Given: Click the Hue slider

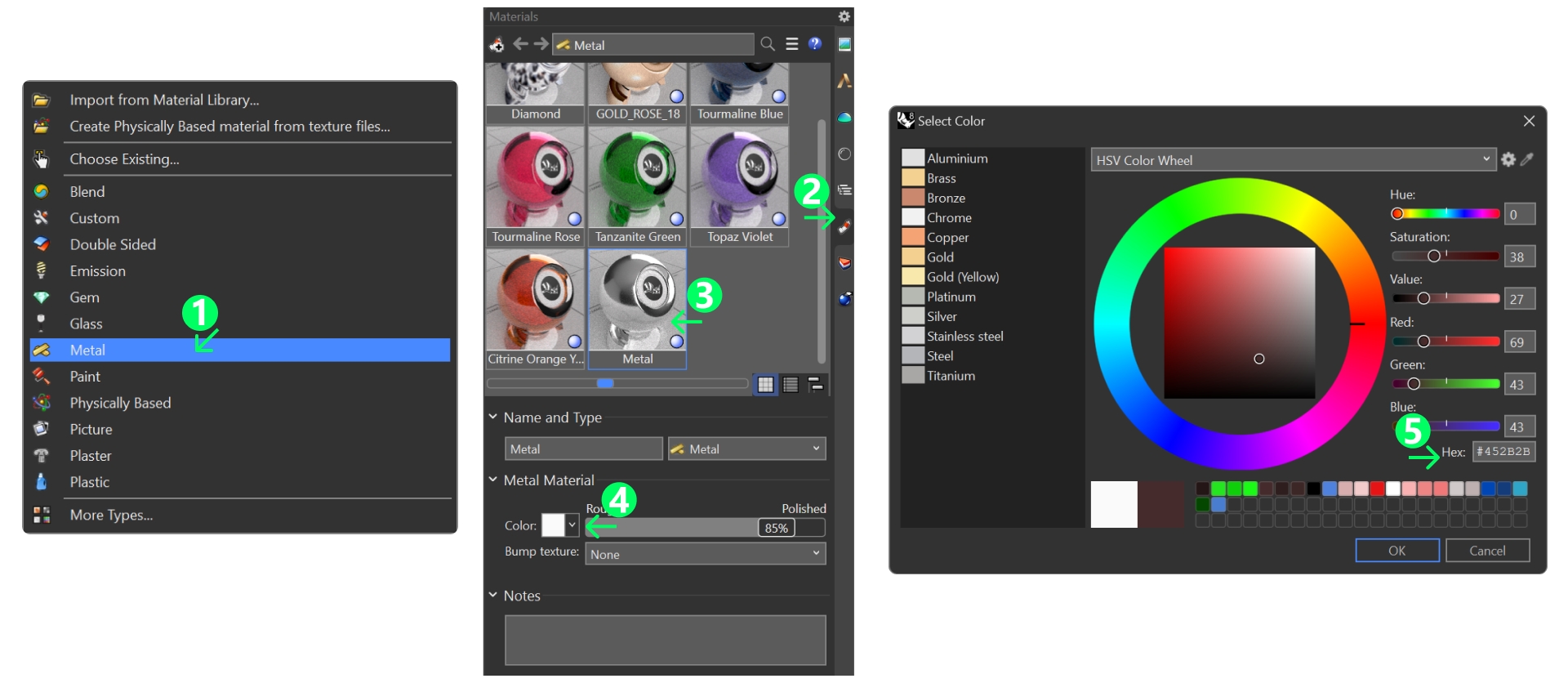Looking at the screenshot, I should point(1445,214).
